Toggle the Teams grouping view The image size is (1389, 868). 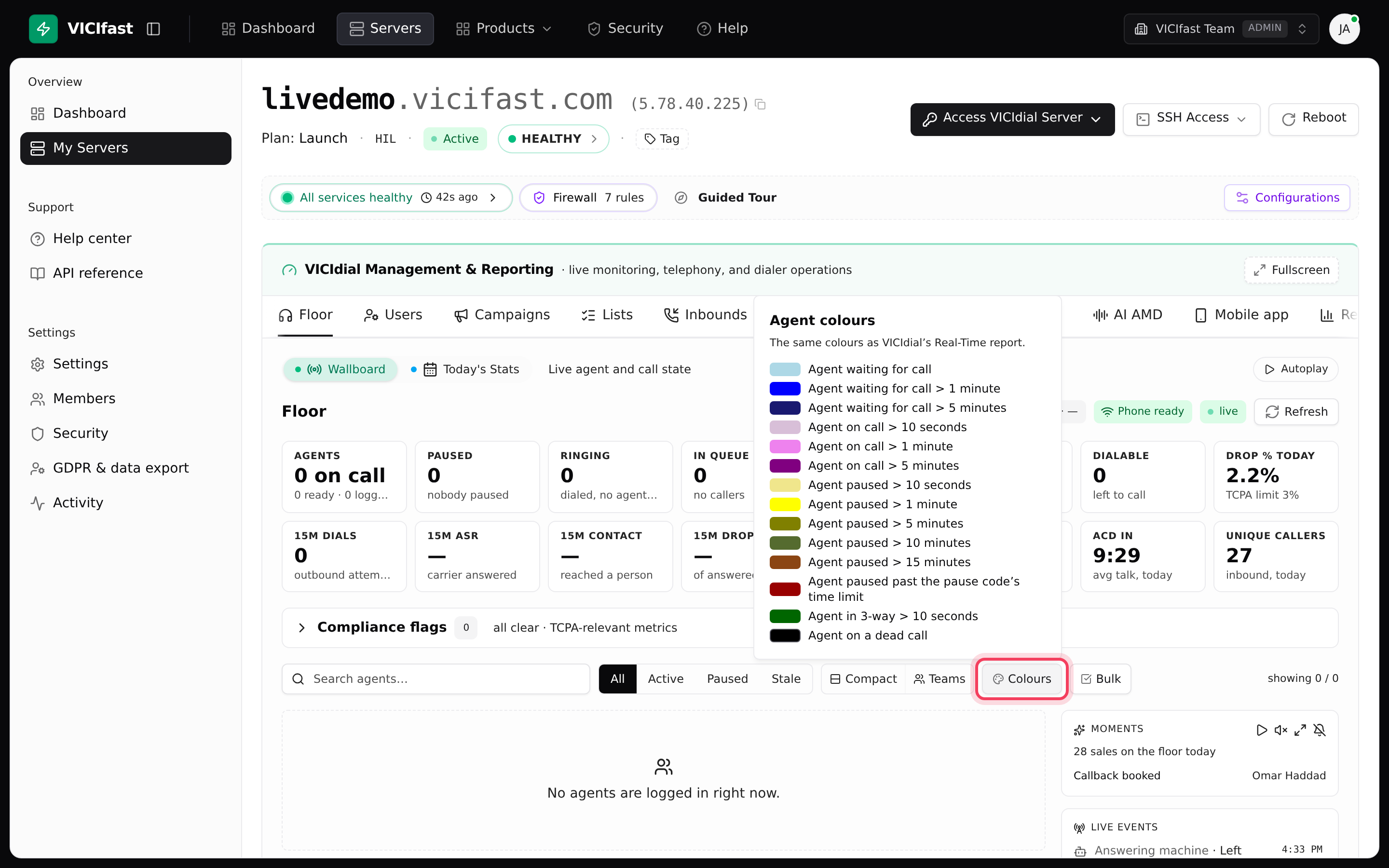coord(940,678)
